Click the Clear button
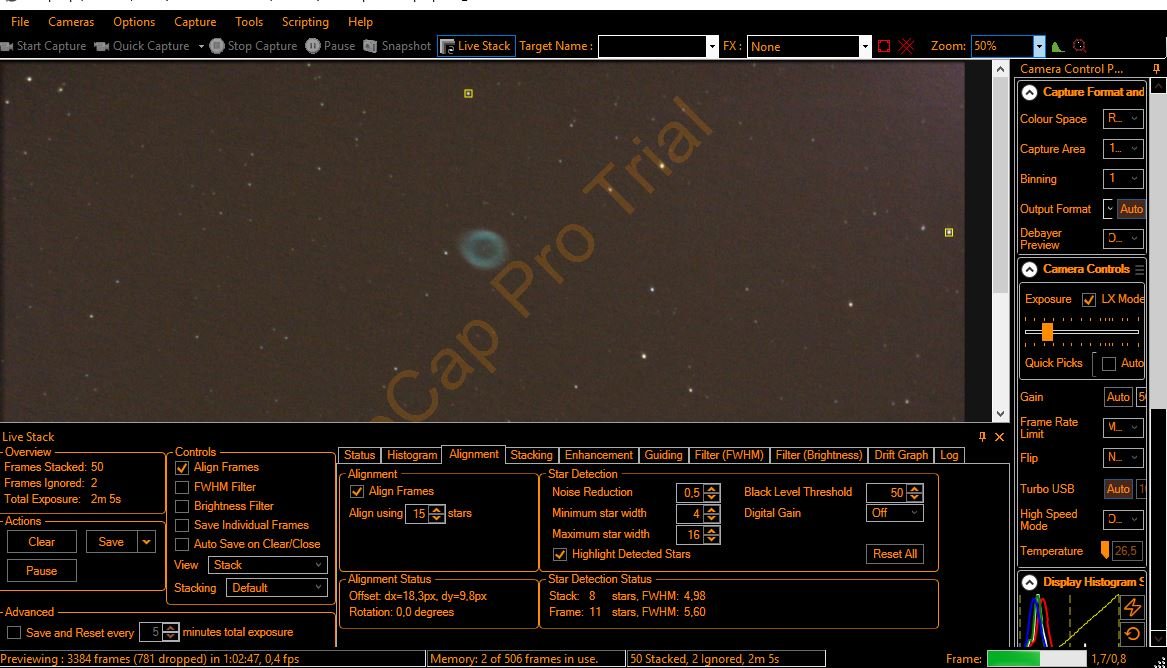The image size is (1167, 668). (x=42, y=542)
